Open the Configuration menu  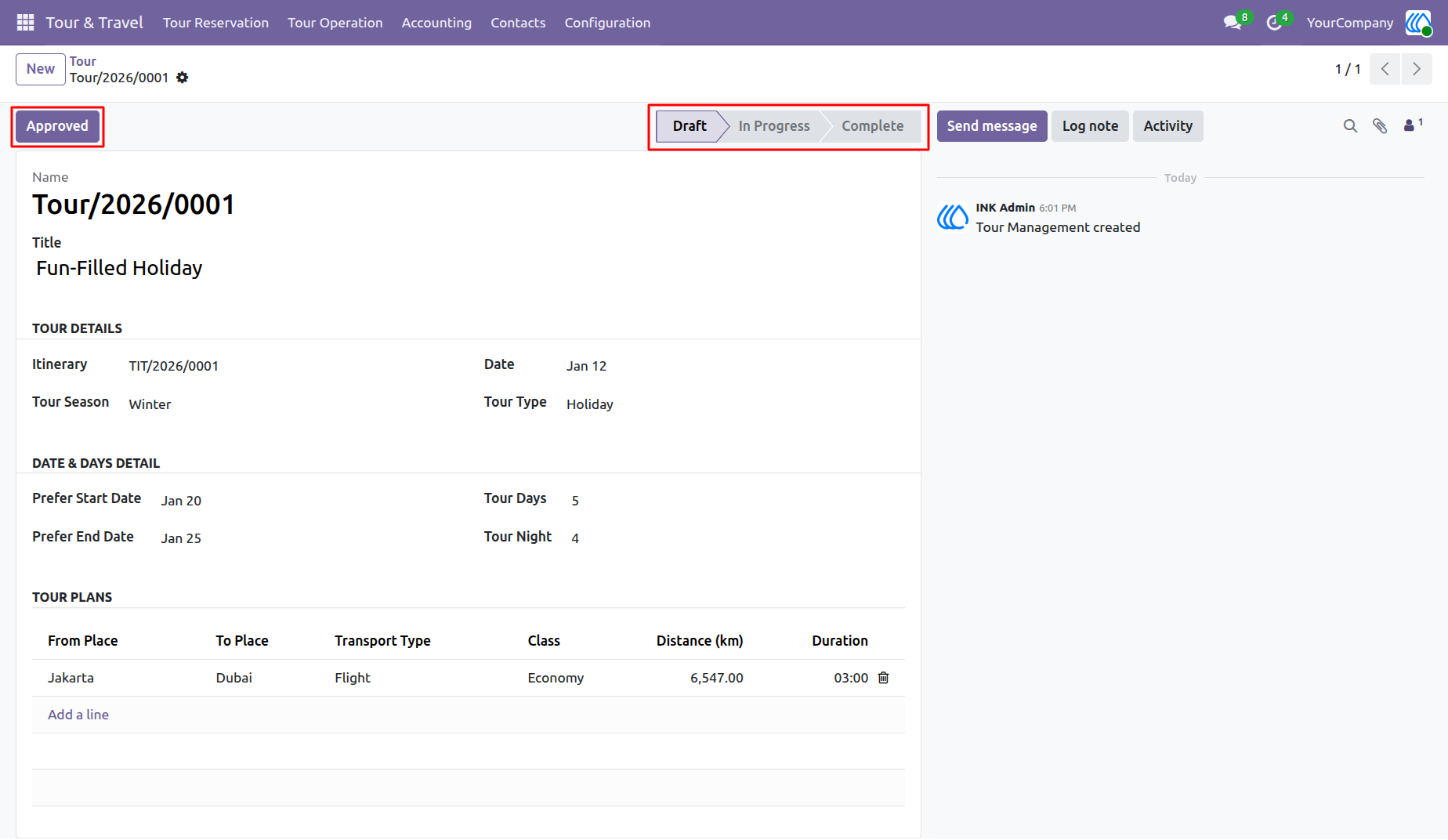pos(607,23)
